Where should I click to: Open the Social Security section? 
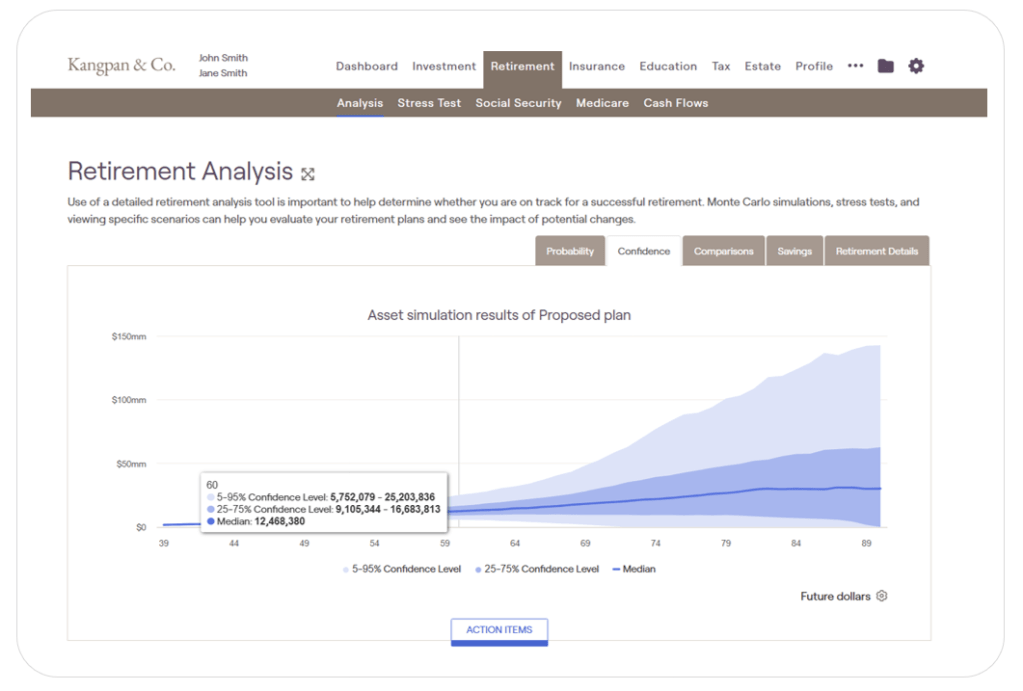518,103
